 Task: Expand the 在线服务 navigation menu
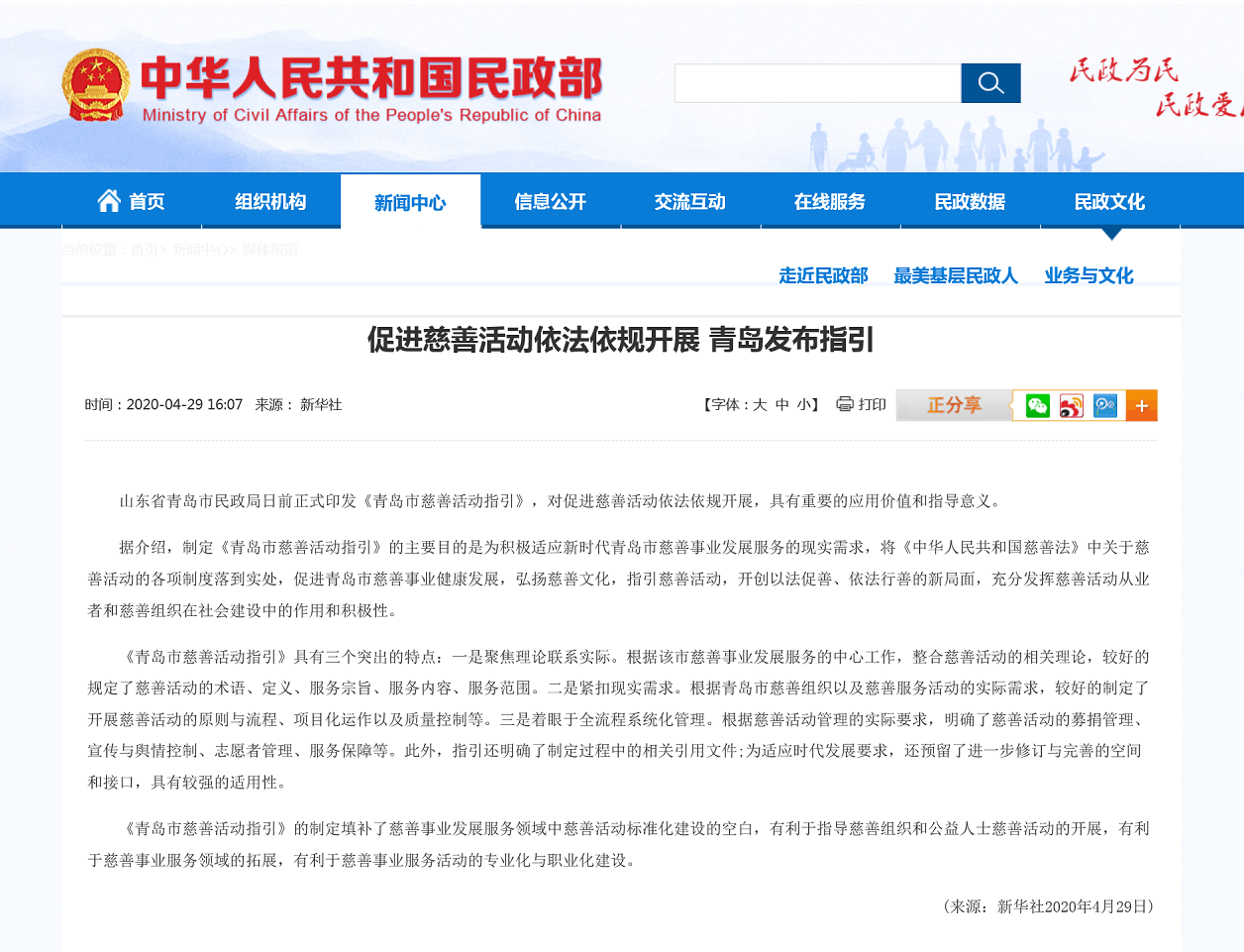[x=830, y=202]
